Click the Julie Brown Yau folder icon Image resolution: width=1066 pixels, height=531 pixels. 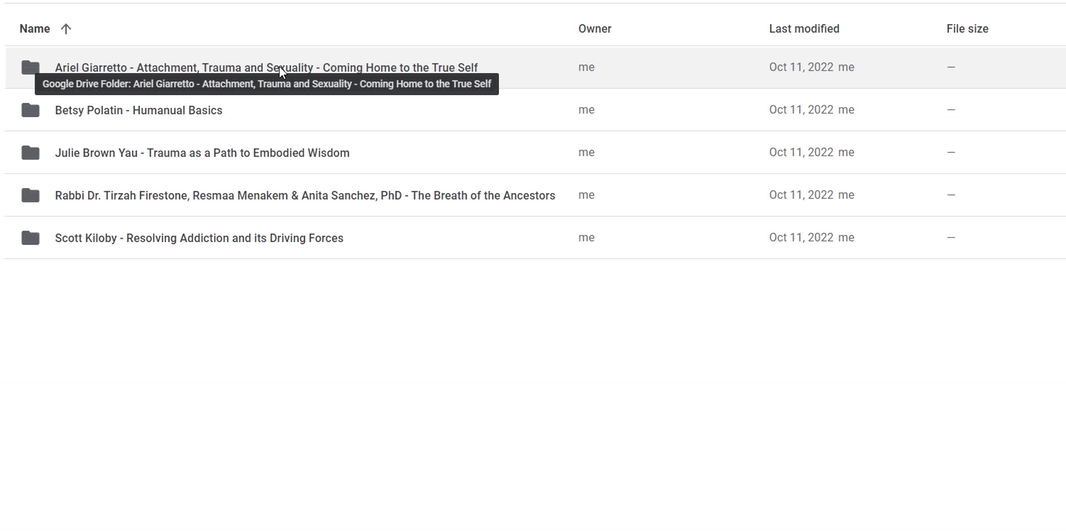pos(30,153)
